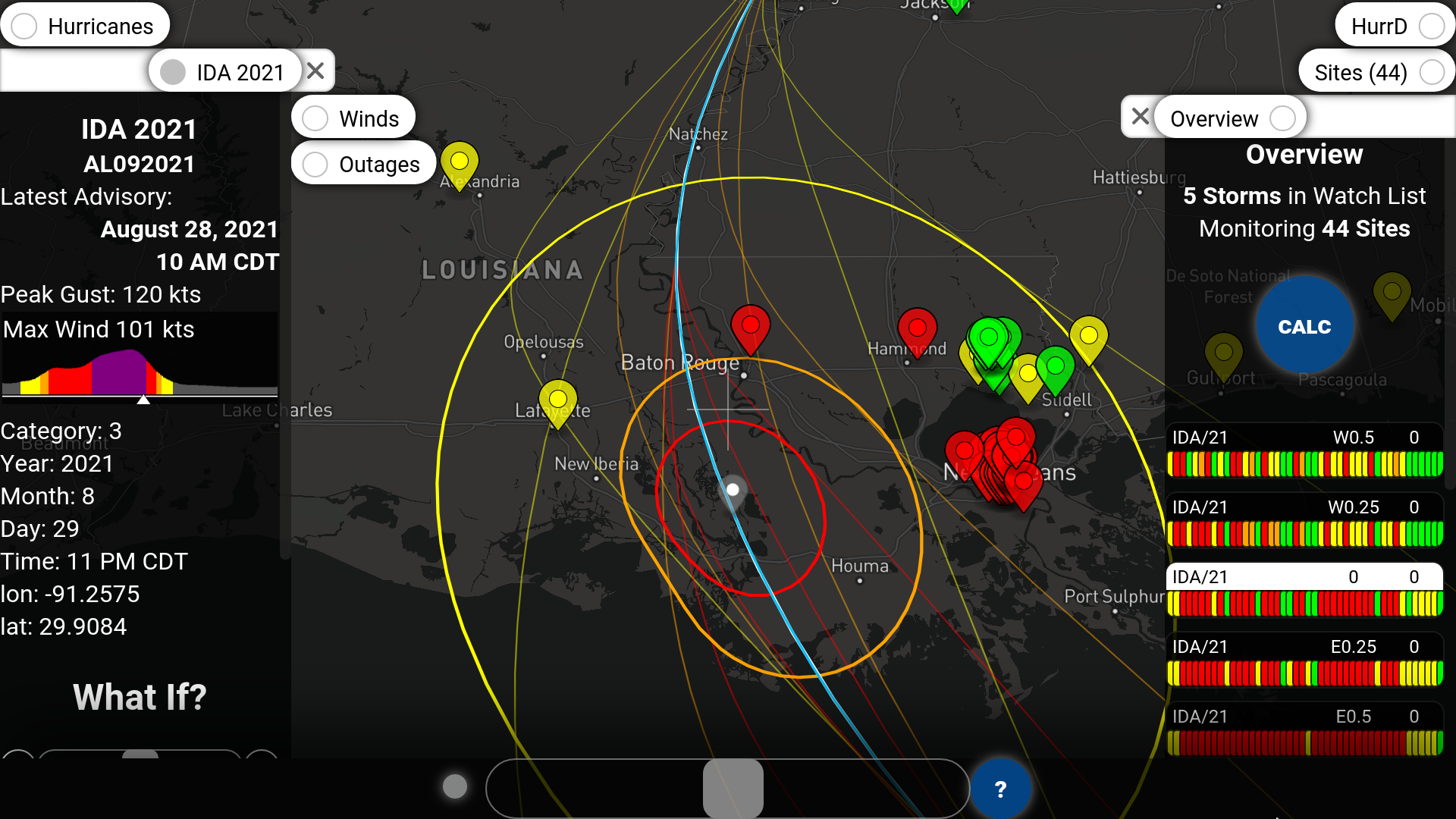Click the Opelousas city label on the map
The width and height of the screenshot is (1456, 819).
544,342
